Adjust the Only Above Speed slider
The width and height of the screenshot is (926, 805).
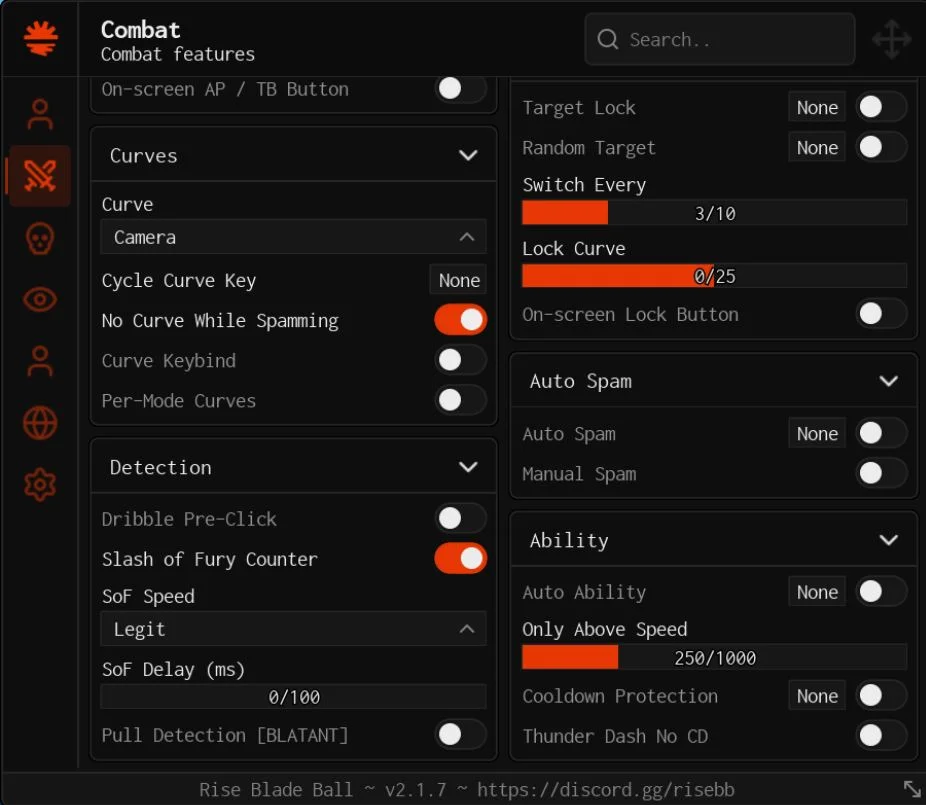click(715, 657)
